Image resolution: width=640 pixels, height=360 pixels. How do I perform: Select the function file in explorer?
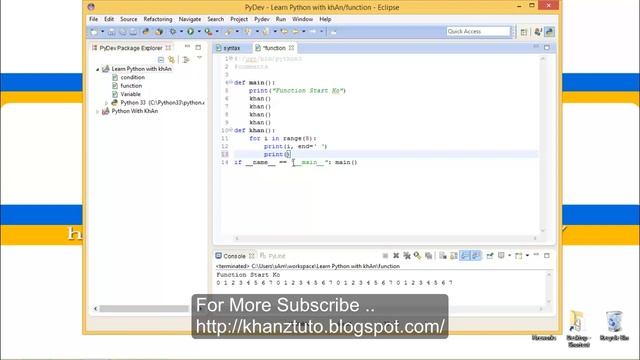(131, 86)
